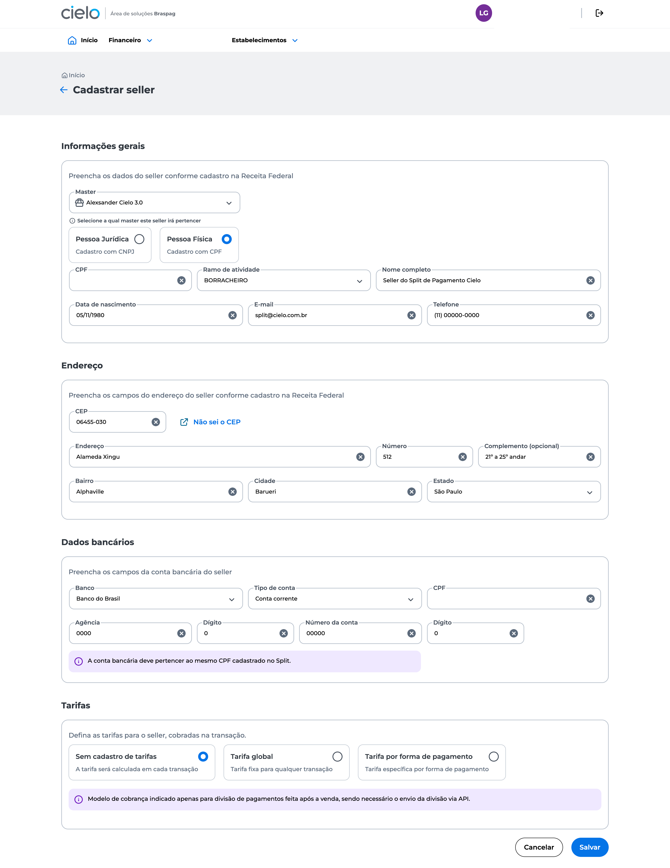The image size is (670, 868).
Task: Clear the Complemento field value
Action: coord(590,457)
